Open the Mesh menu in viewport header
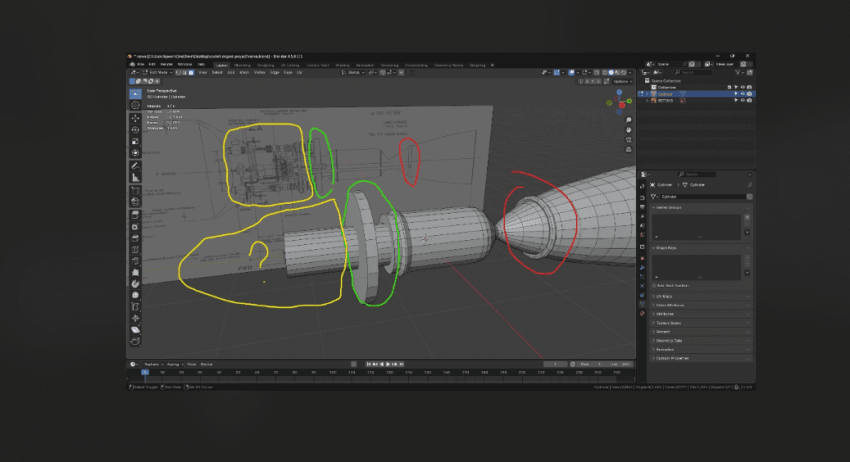The image size is (850, 462). 244,72
